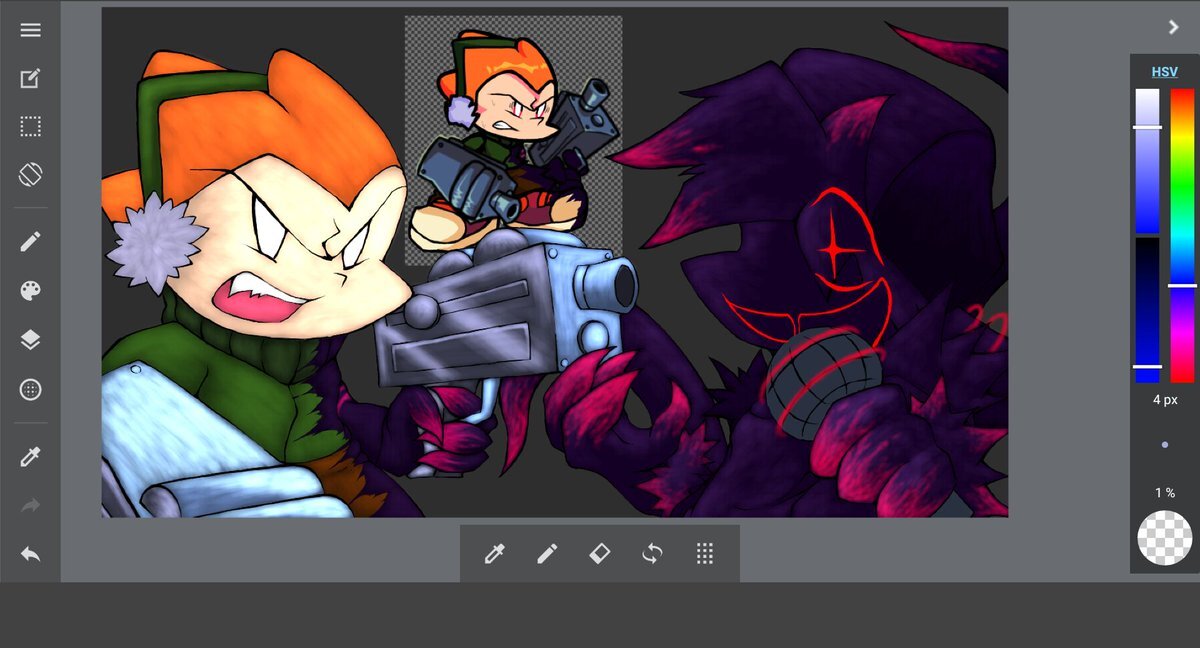The width and height of the screenshot is (1200, 648).
Task: Tap the reference image on checkered background
Action: coord(513,140)
